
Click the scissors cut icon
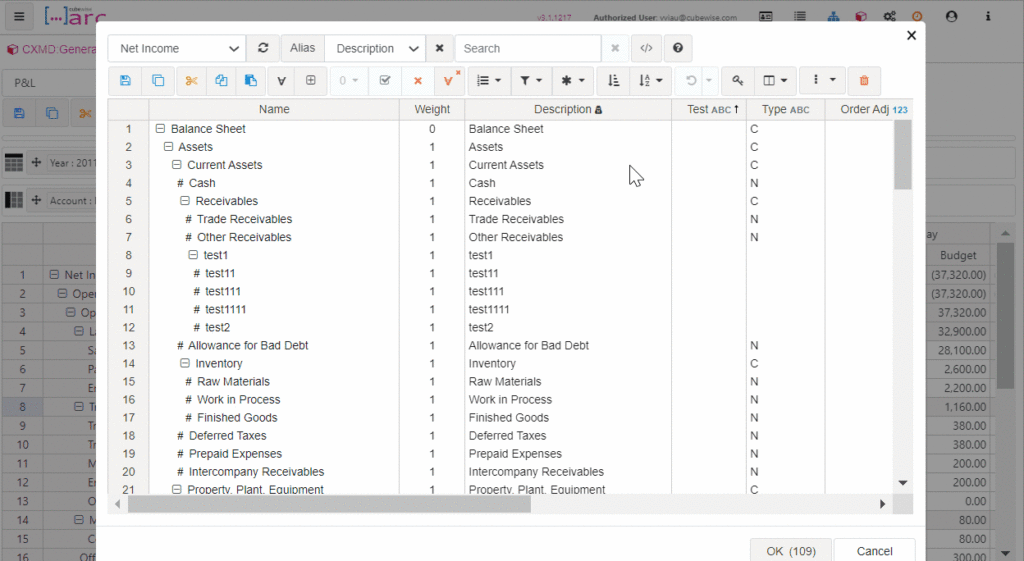tap(192, 81)
